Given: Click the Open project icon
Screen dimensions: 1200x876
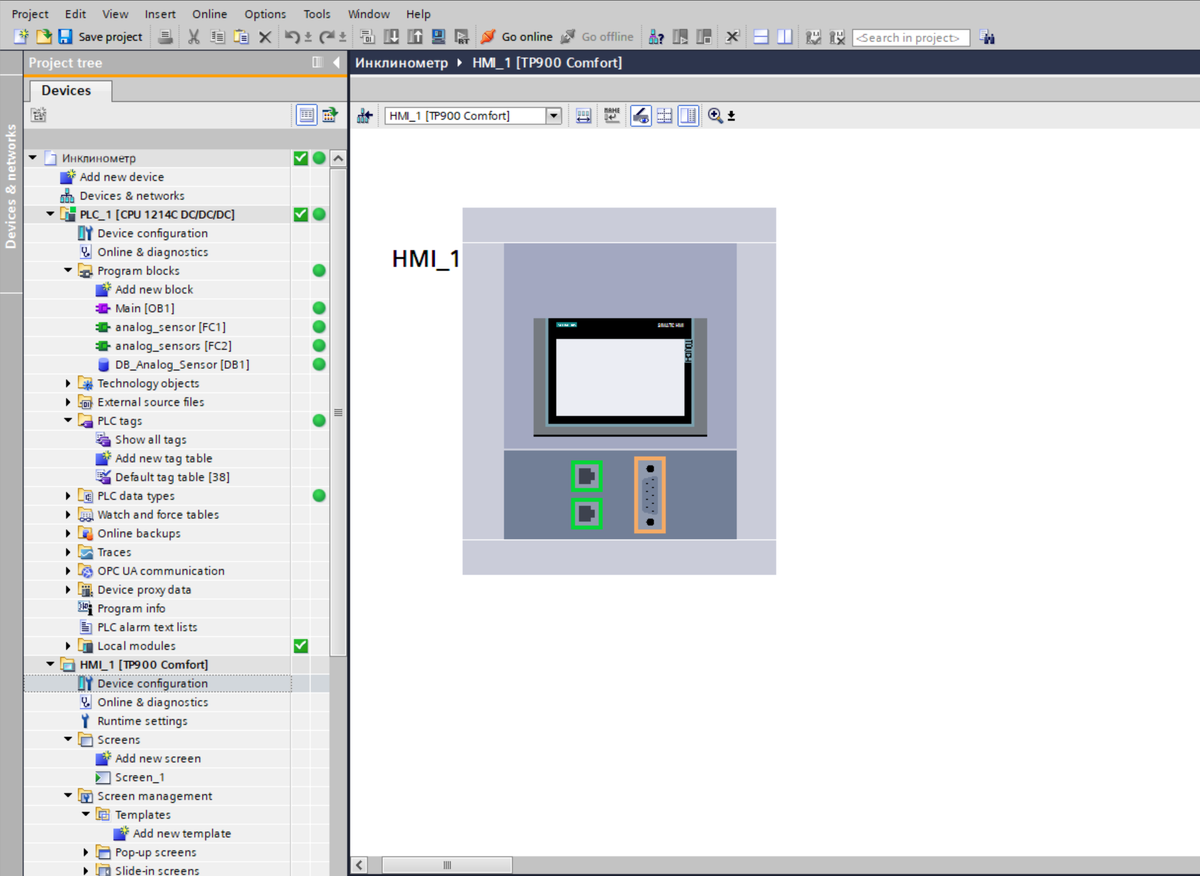Looking at the screenshot, I should (43, 37).
